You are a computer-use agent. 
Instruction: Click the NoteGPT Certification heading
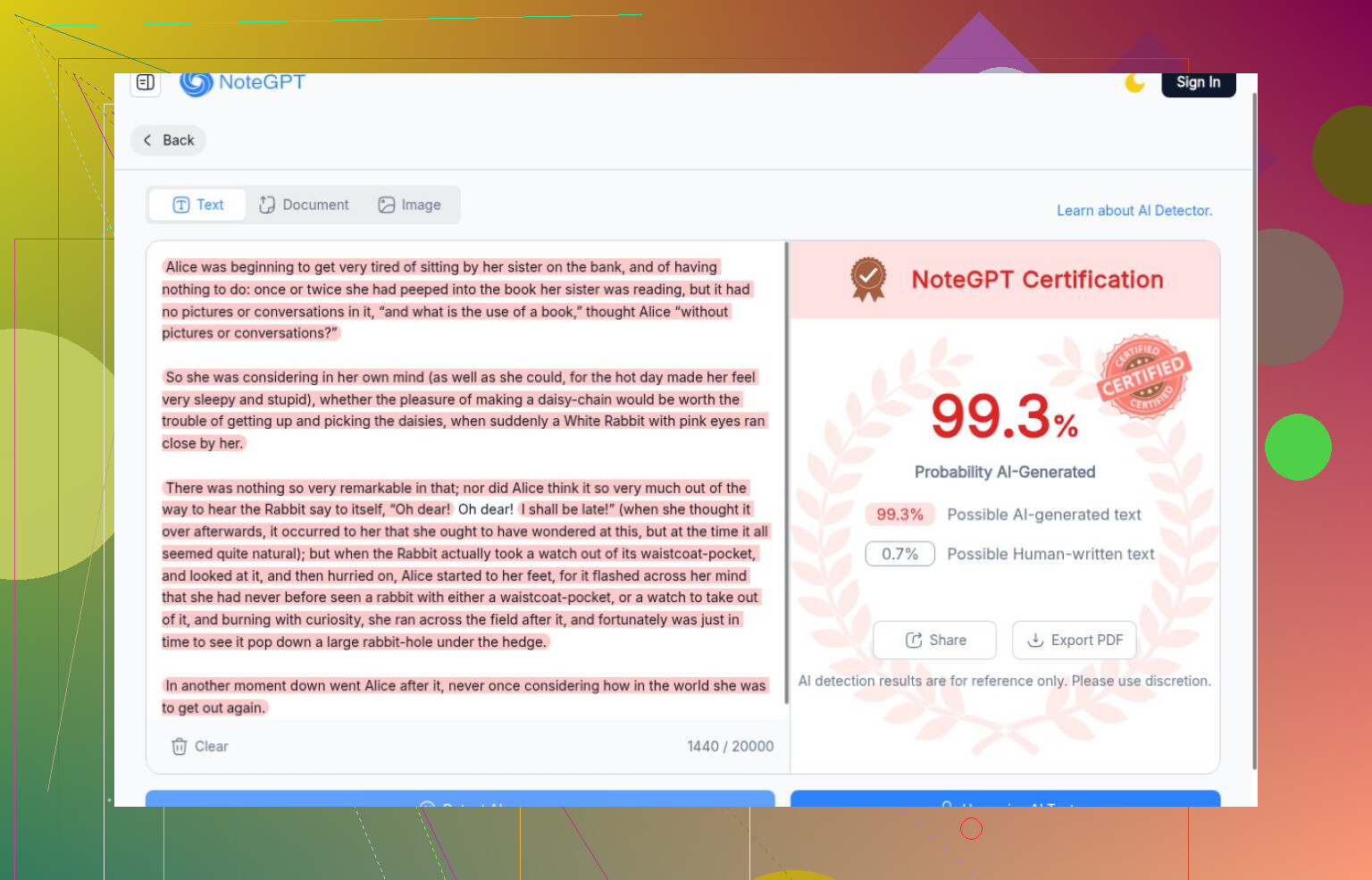[x=1037, y=280]
